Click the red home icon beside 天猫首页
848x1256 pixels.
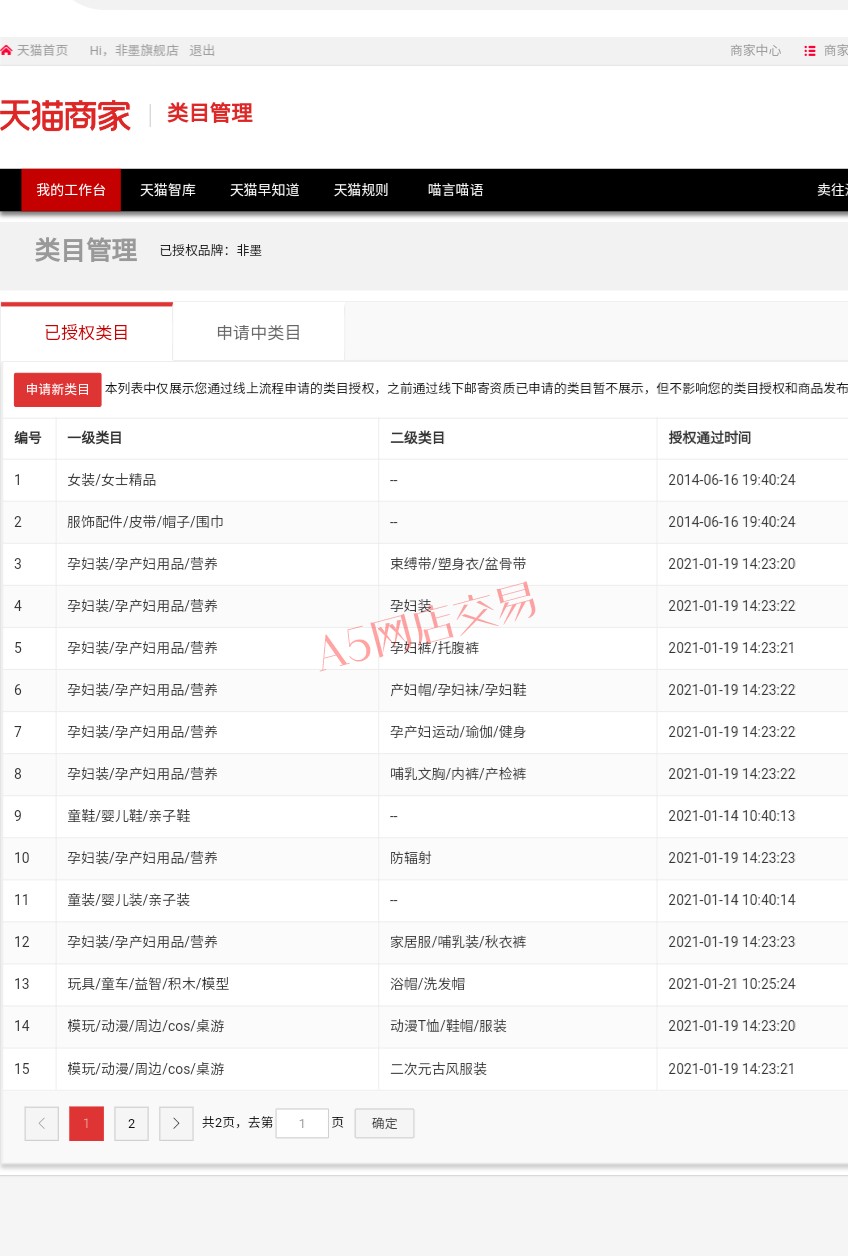pyautogui.click(x=6, y=51)
